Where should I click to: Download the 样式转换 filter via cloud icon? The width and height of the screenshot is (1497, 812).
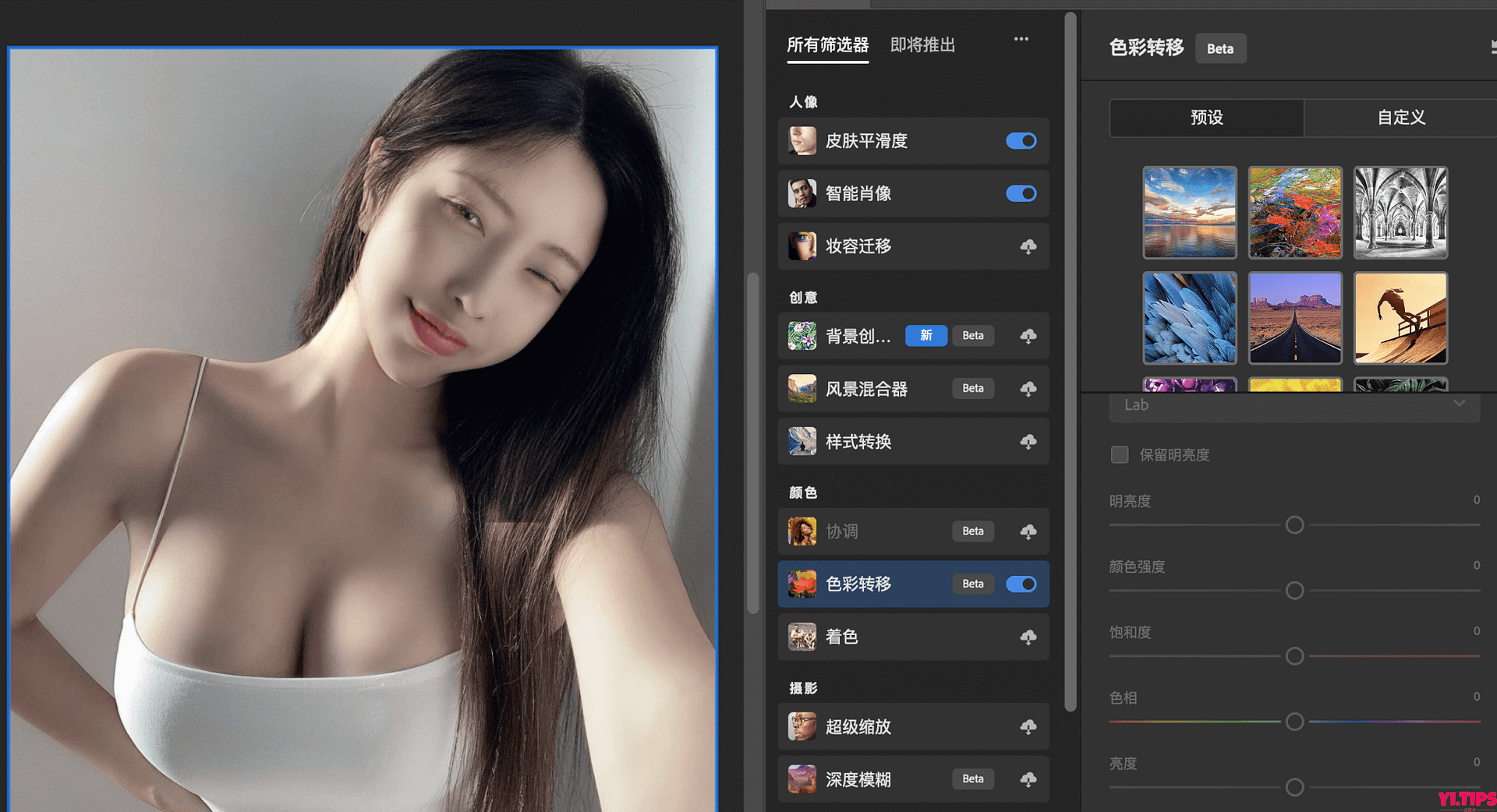(1029, 441)
